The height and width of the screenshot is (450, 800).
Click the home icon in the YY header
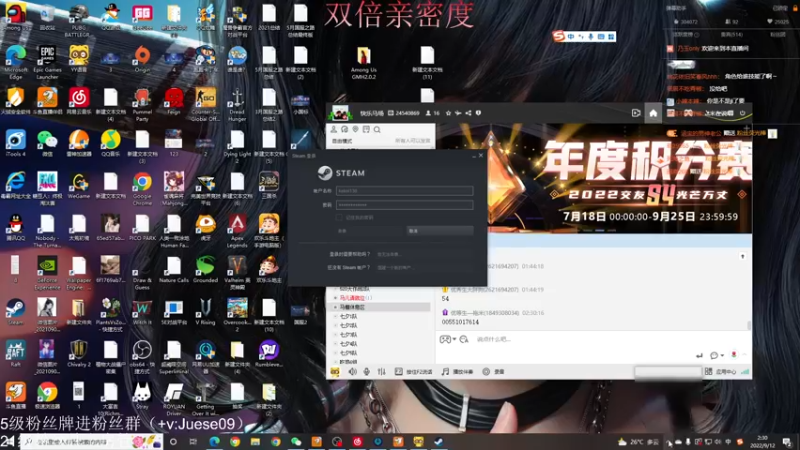point(653,113)
